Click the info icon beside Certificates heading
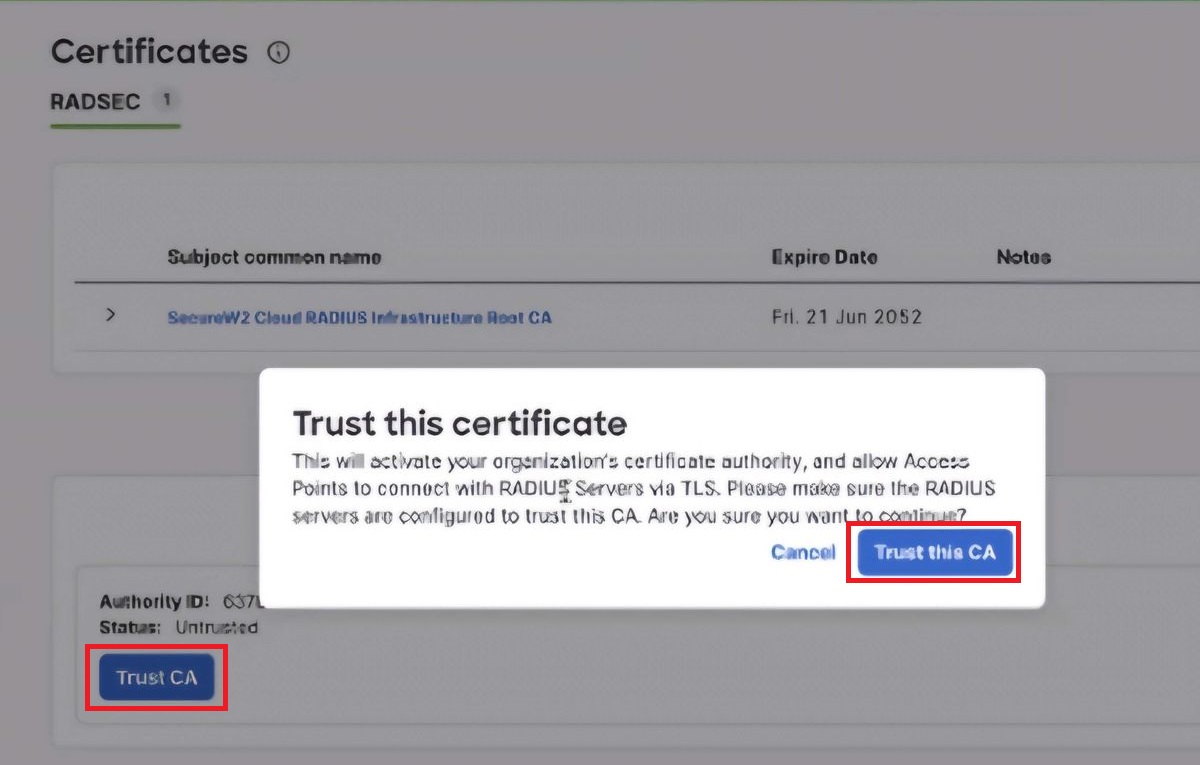Viewport: 1200px width, 765px height. (x=279, y=53)
